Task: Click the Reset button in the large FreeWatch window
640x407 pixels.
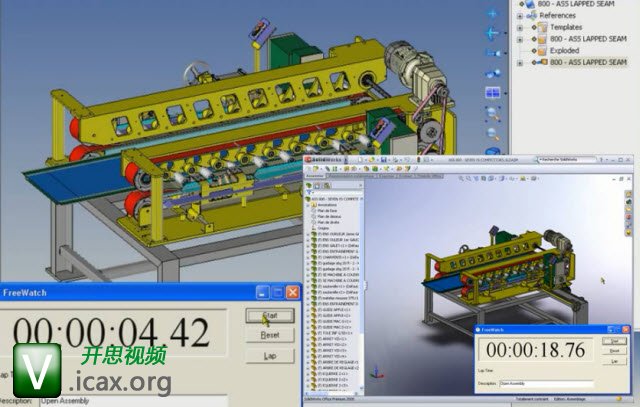Action: click(x=270, y=335)
